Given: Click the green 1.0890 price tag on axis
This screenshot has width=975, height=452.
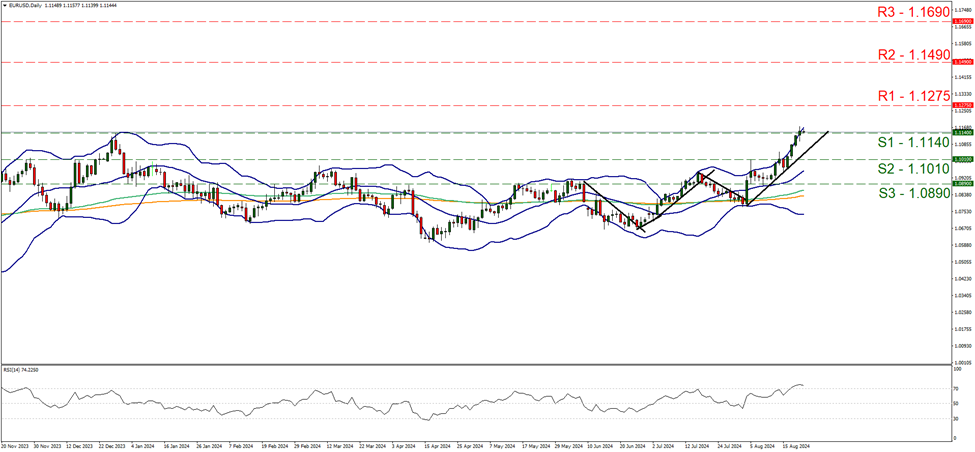Looking at the screenshot, I should (961, 184).
